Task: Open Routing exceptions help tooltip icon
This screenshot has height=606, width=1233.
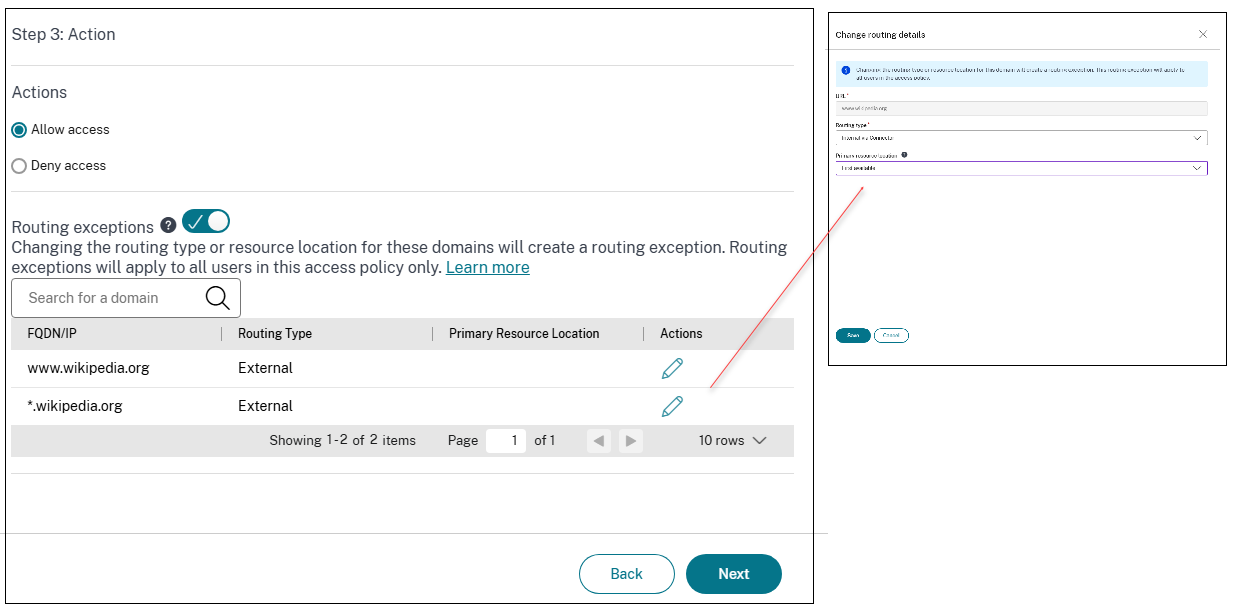Action: (x=168, y=225)
